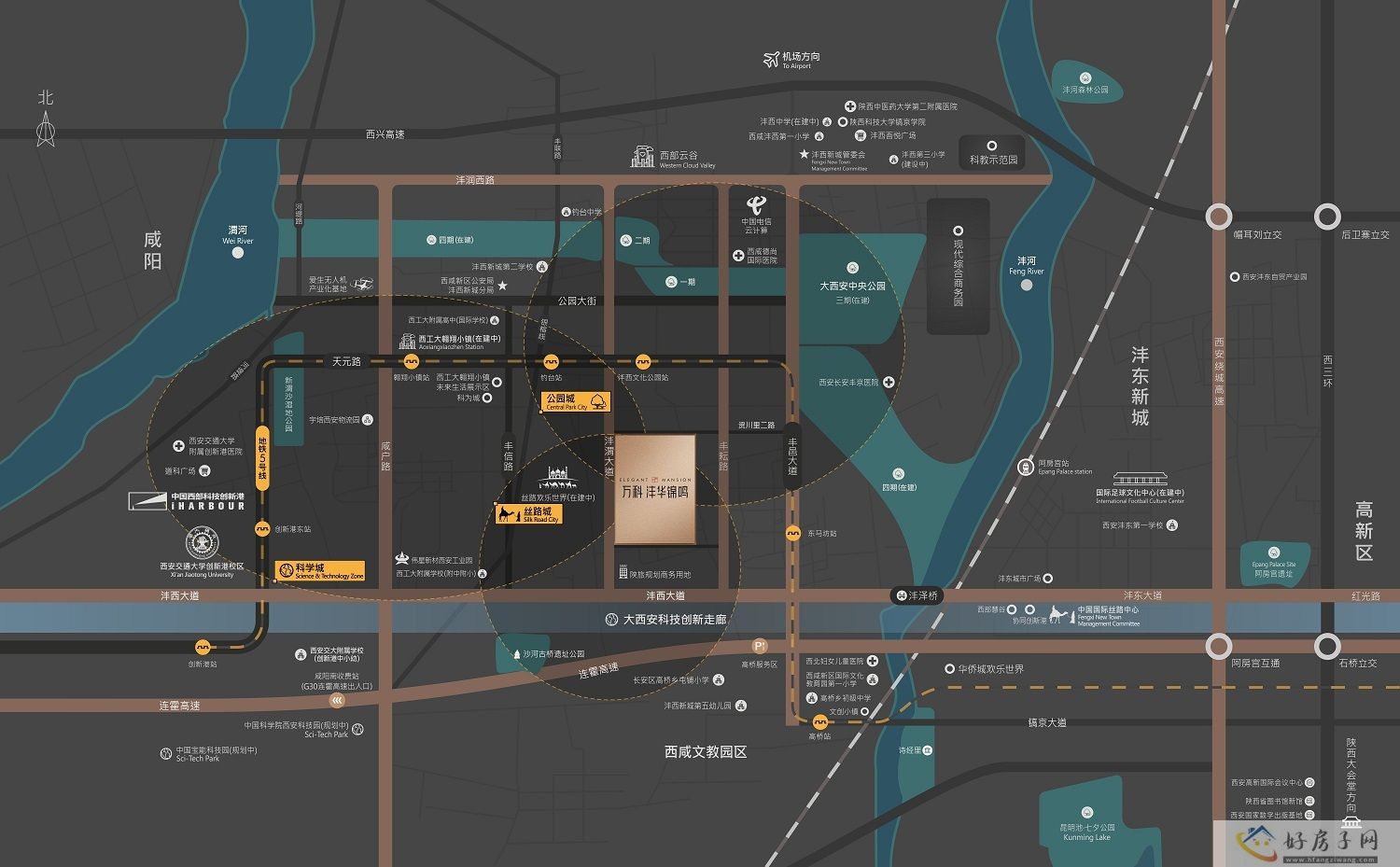Click the 东马坊站 metro station icon
This screenshot has height=867, width=1400.
pos(793,533)
